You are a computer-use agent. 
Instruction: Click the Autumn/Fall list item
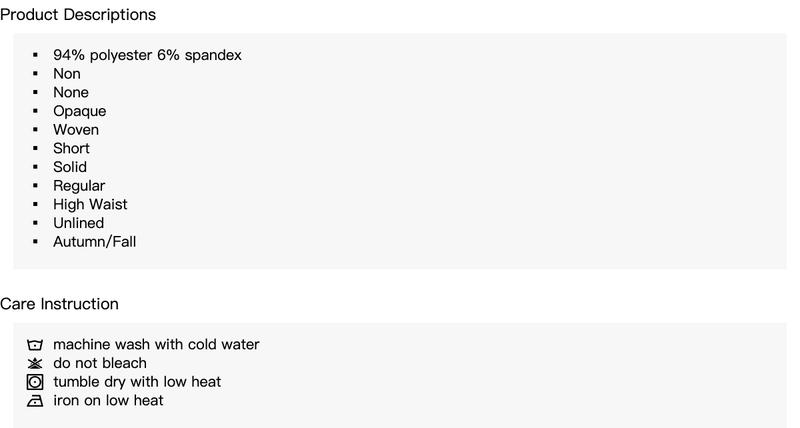94,242
